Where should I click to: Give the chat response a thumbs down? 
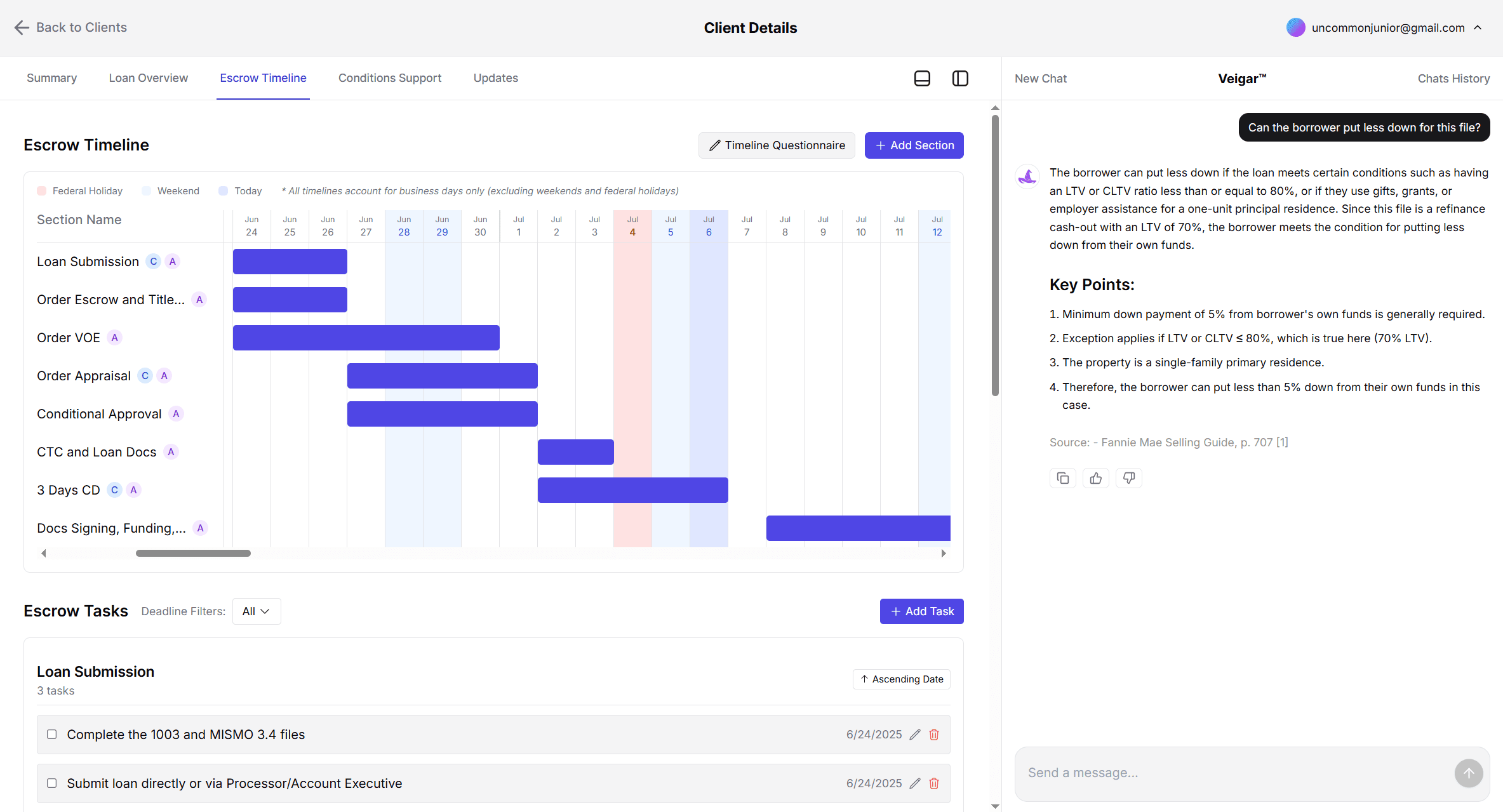[1129, 478]
